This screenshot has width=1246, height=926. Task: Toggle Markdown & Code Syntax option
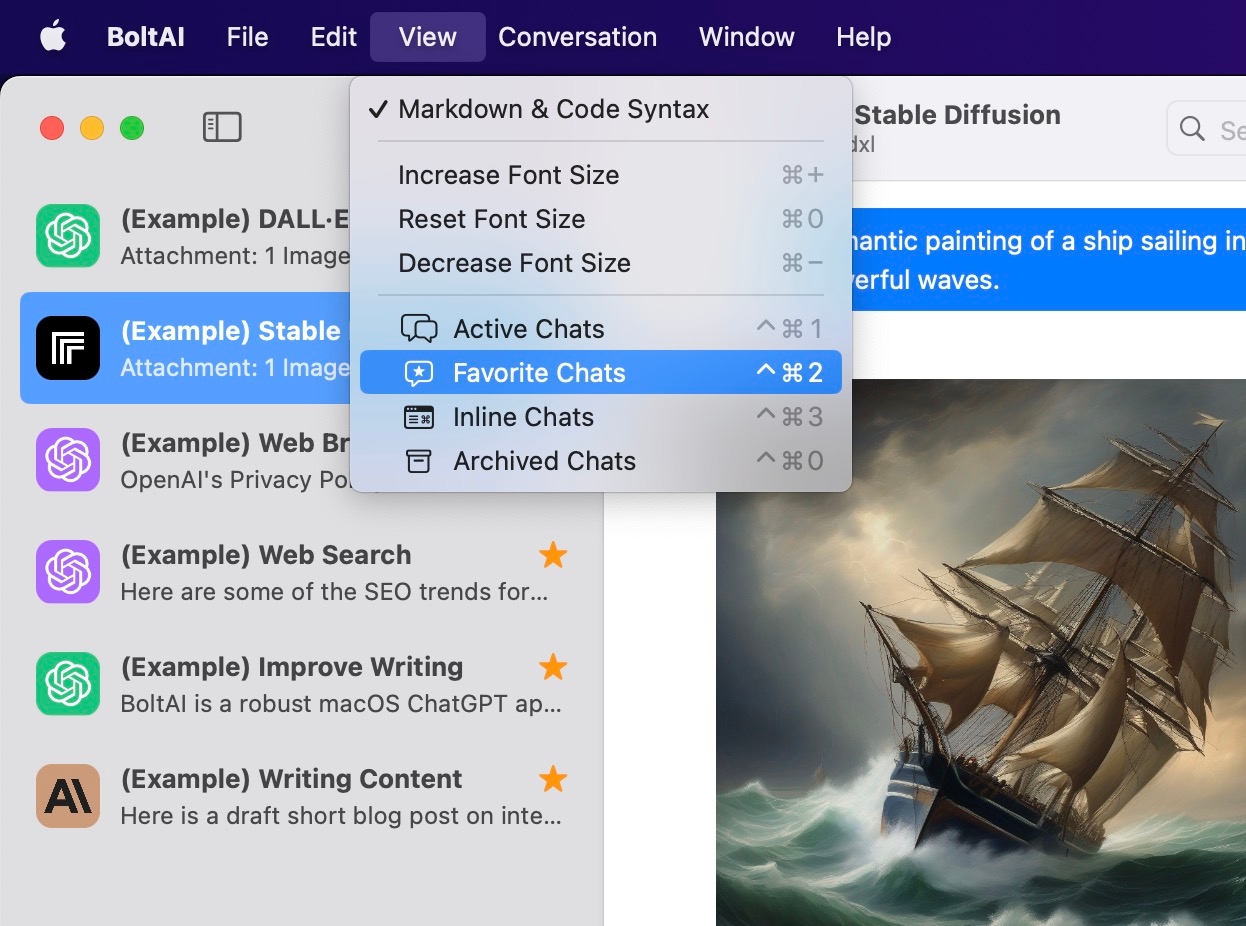click(553, 109)
